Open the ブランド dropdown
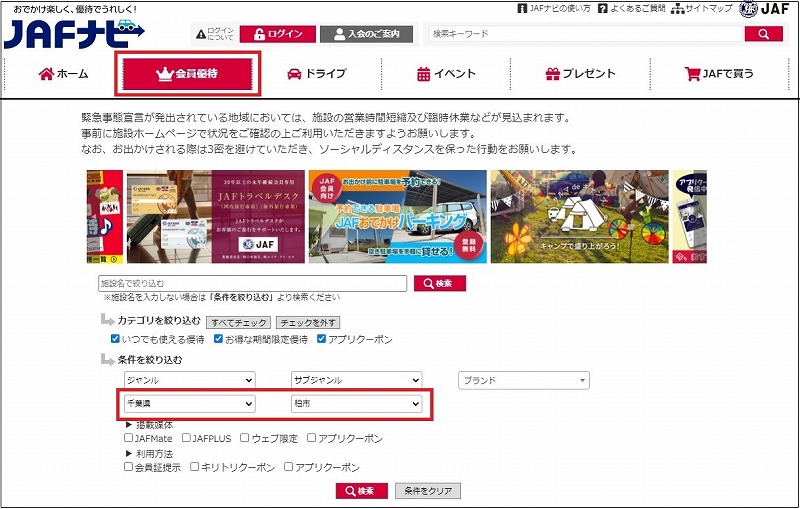Viewport: 800px width, 509px height. coord(524,380)
